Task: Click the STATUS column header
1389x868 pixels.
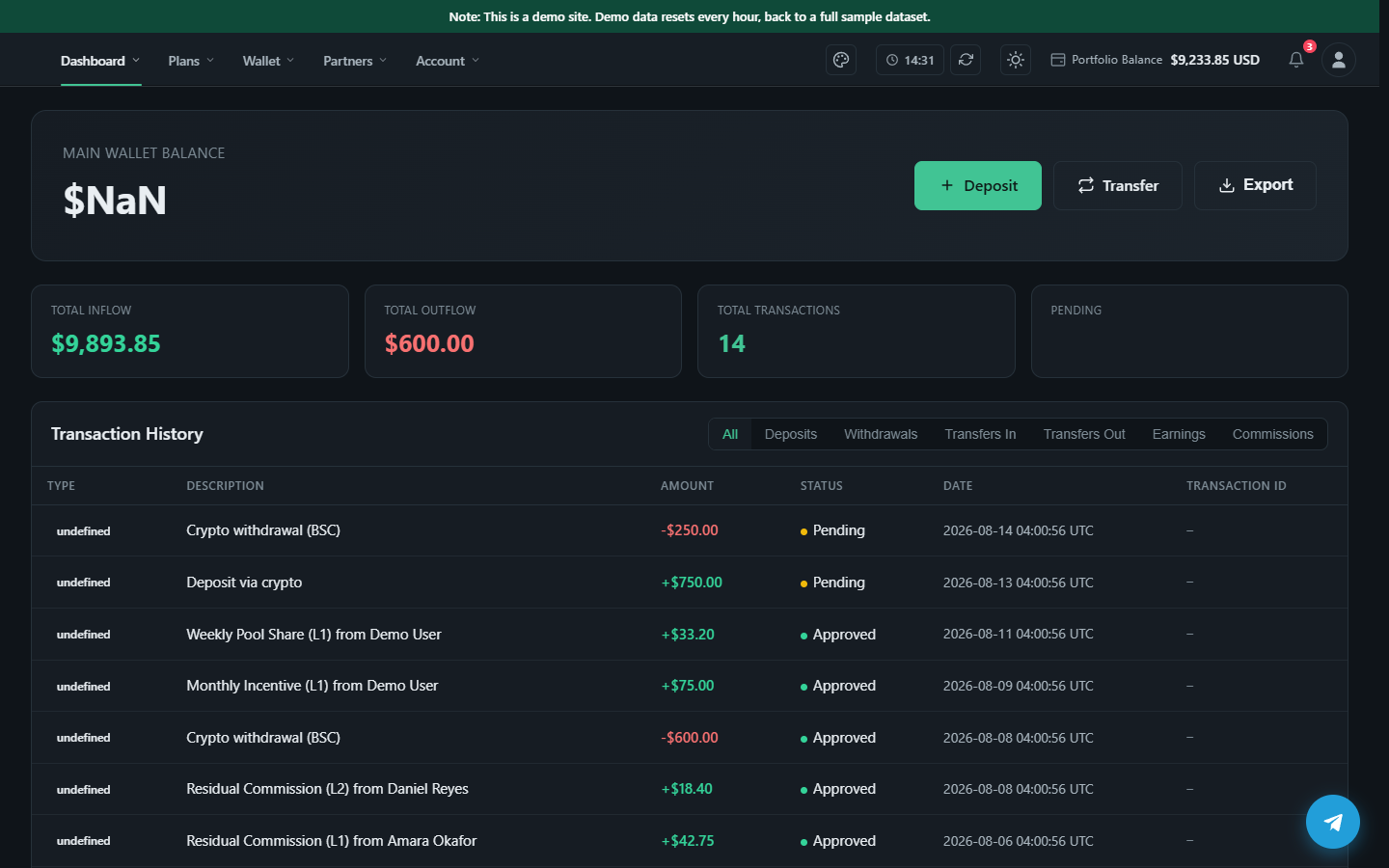Action: click(x=821, y=486)
